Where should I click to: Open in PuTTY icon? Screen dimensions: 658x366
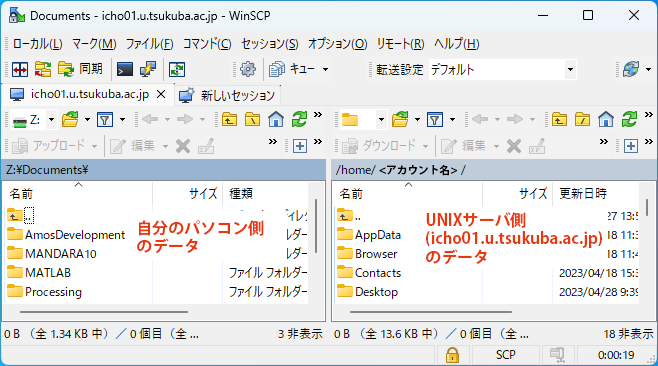coord(147,69)
